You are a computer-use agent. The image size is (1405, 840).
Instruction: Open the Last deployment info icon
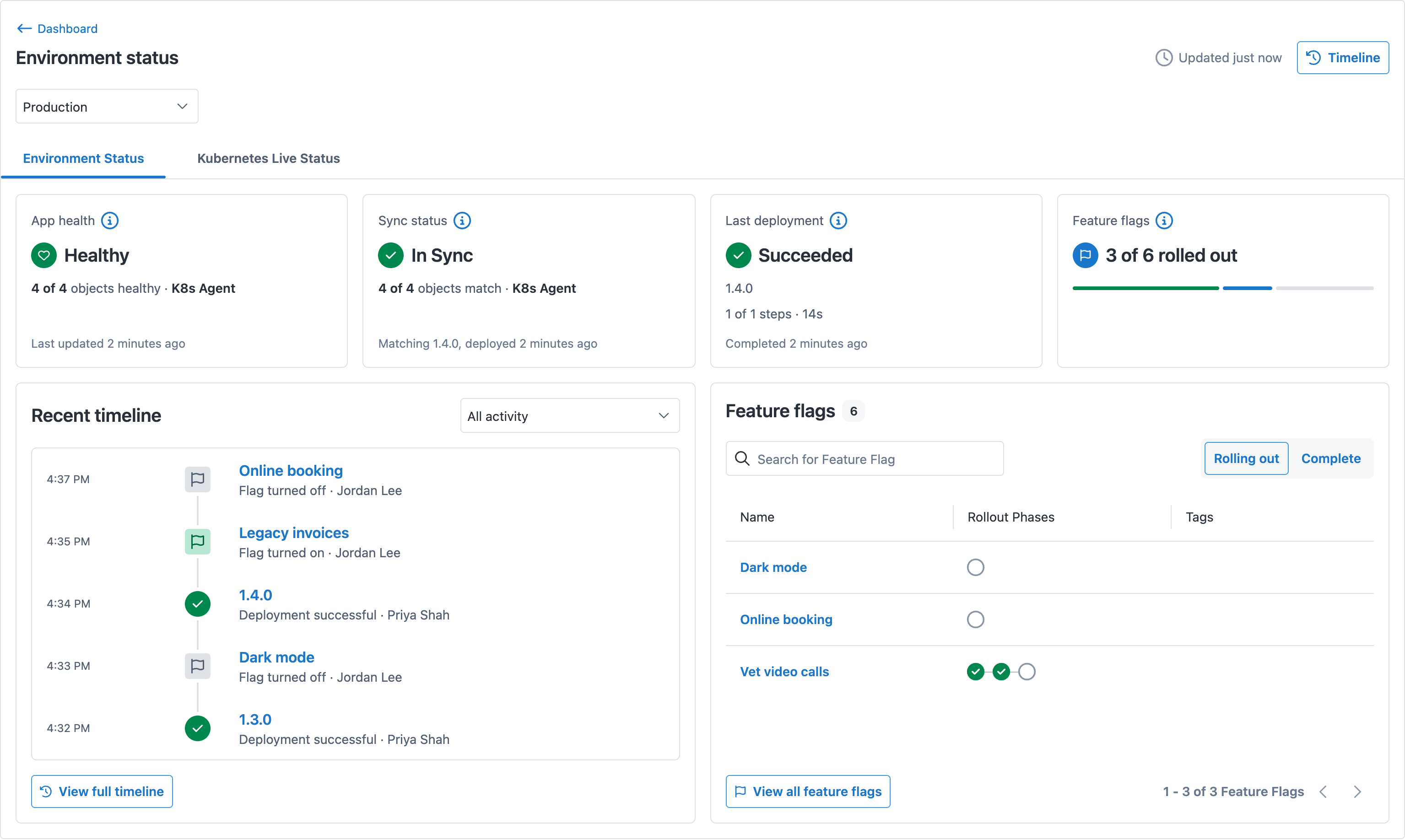[838, 221]
